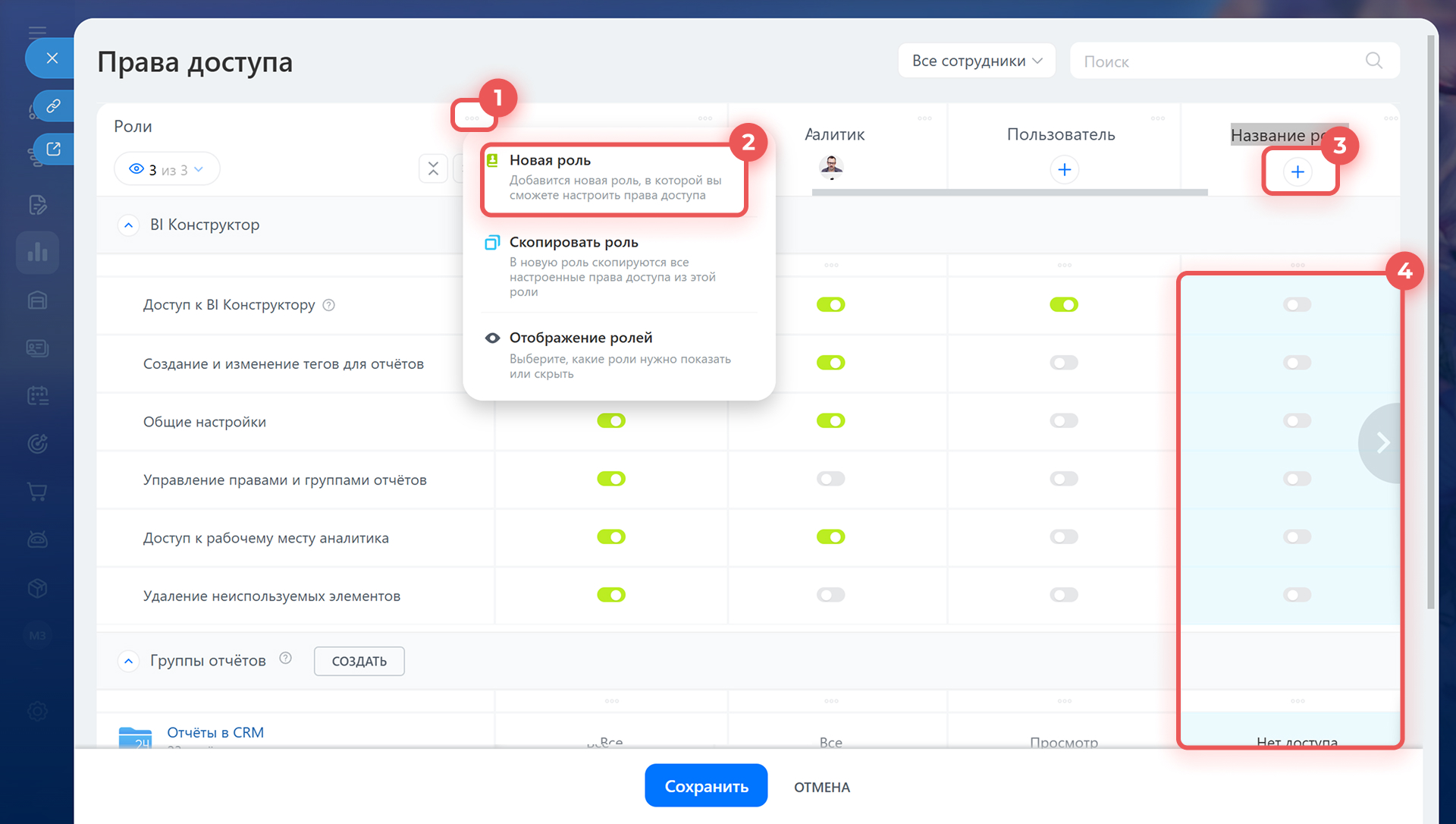This screenshot has height=824, width=1456.
Task: Click the BI analytics bar chart sidebar icon
Action: click(37, 252)
